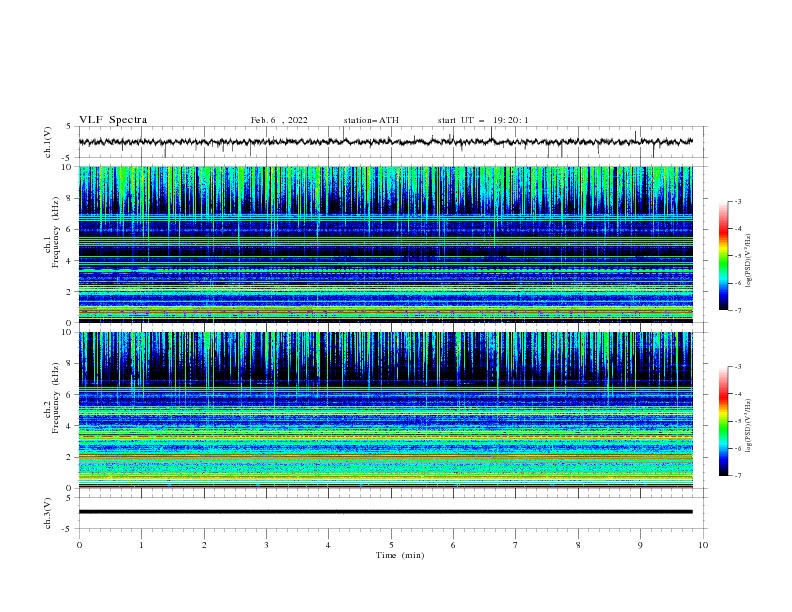Click the "8" kHz tick on ch.2 frequency axis
The width and height of the screenshot is (792, 612).
[69, 364]
